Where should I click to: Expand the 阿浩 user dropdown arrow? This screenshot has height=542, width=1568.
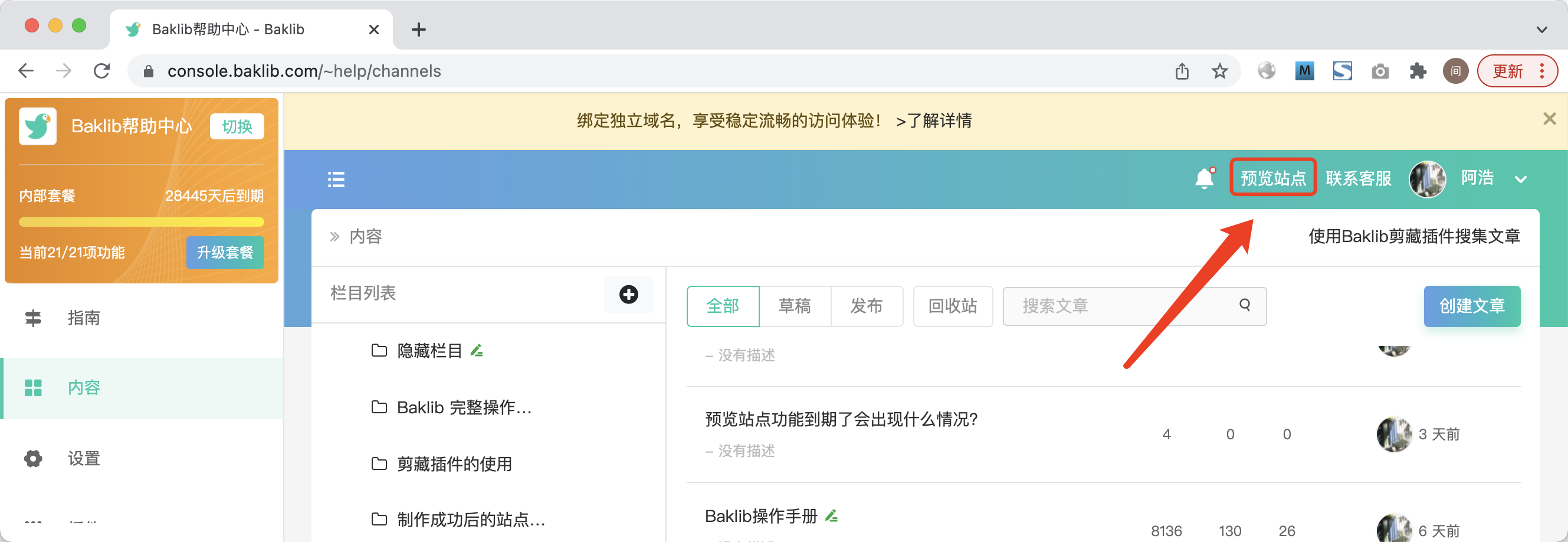coord(1521,179)
